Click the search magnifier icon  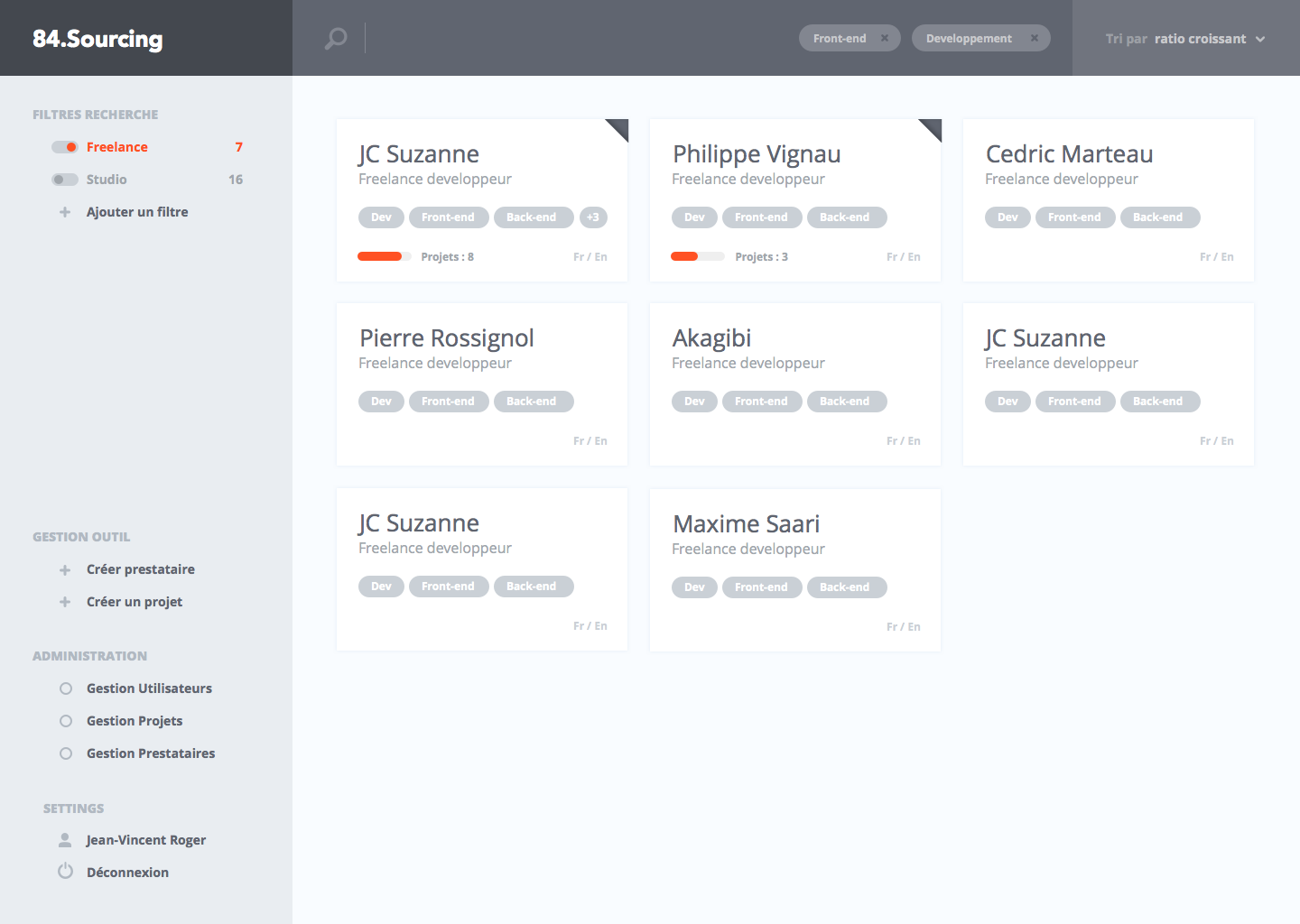[x=336, y=38]
